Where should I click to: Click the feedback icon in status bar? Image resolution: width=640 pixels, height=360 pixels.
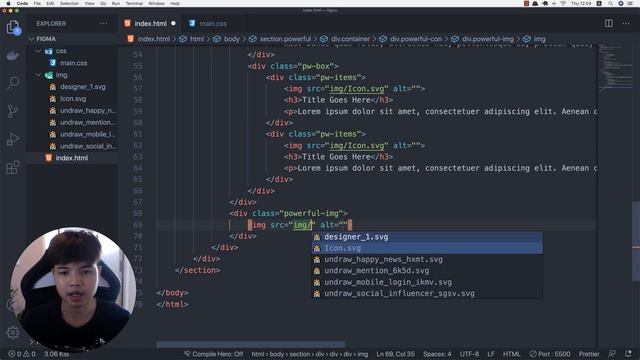coord(612,353)
